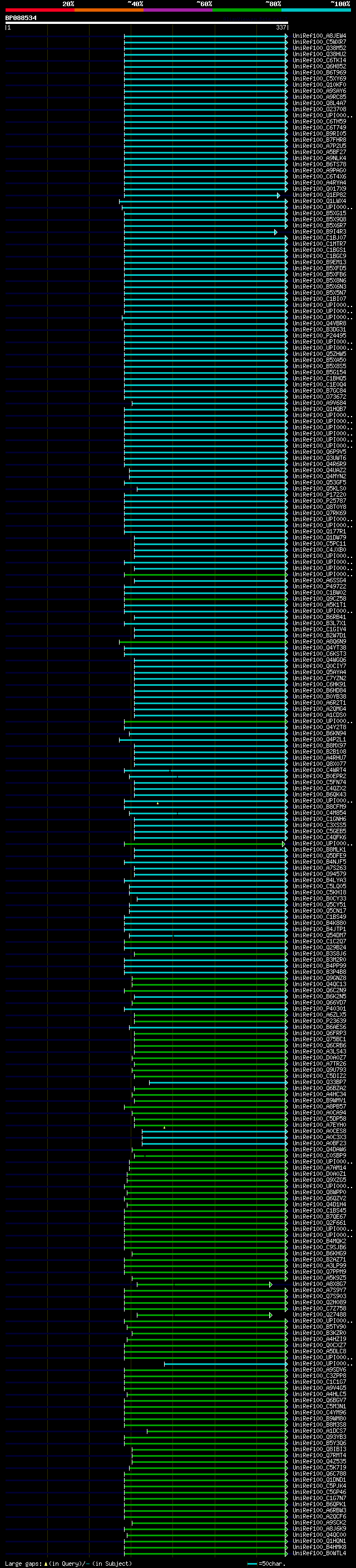
Task: Click the UniRef100_C5PC11 label
Action: point(319,543)
